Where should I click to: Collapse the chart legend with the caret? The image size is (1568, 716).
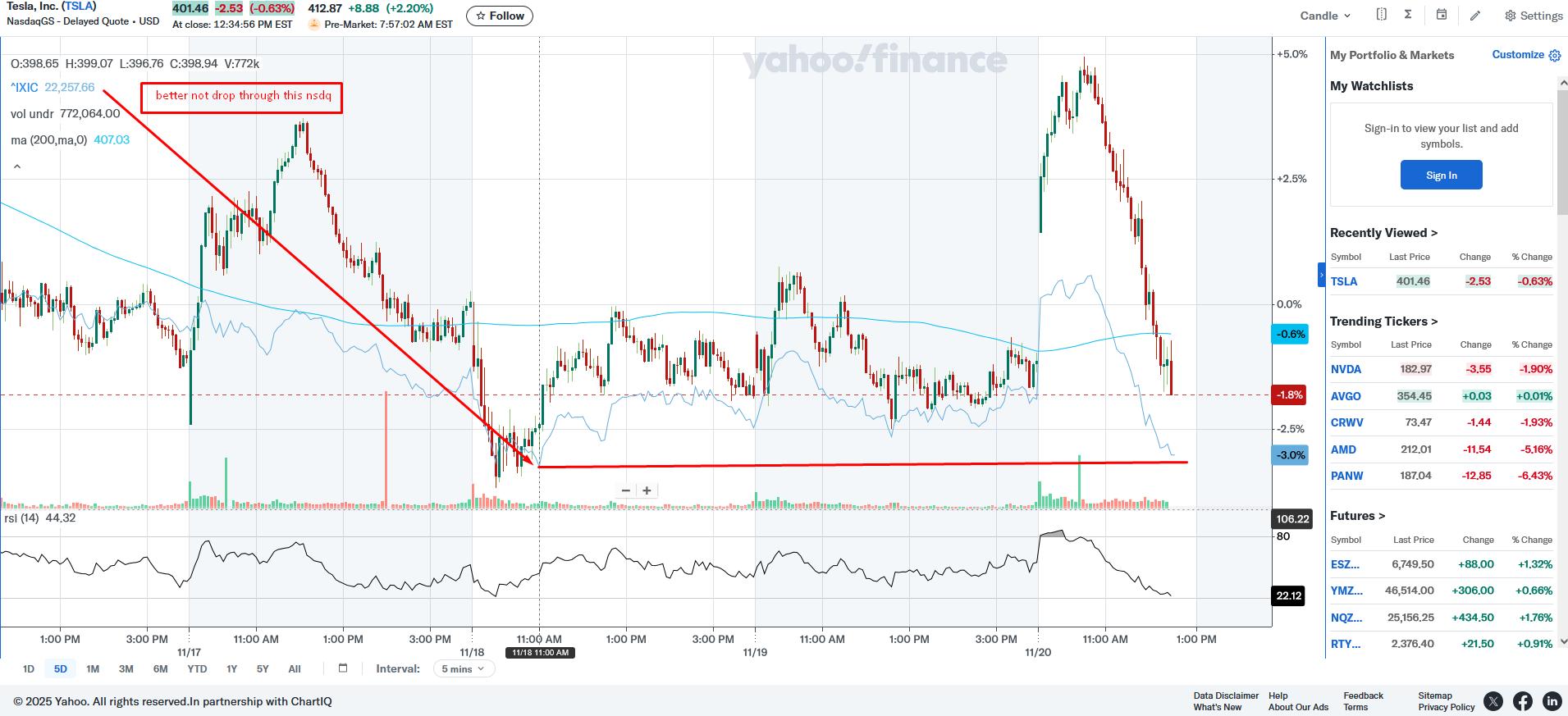click(17, 166)
